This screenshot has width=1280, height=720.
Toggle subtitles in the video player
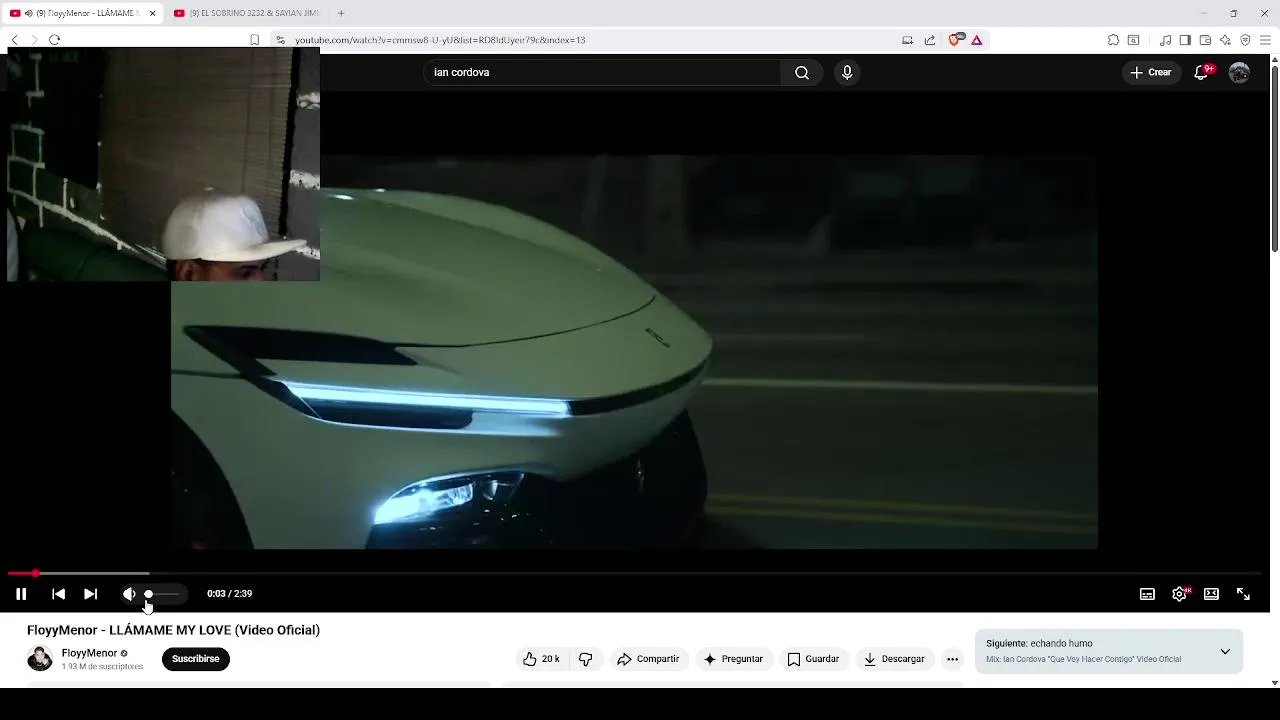(1147, 594)
